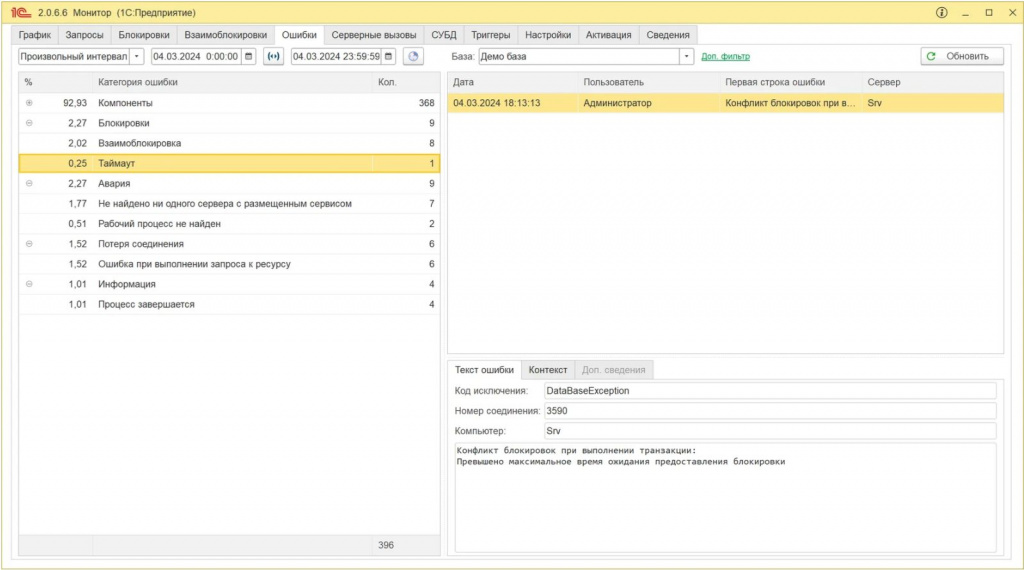Open the Активация tab
The width and height of the screenshot is (1024, 570).
[608, 35]
